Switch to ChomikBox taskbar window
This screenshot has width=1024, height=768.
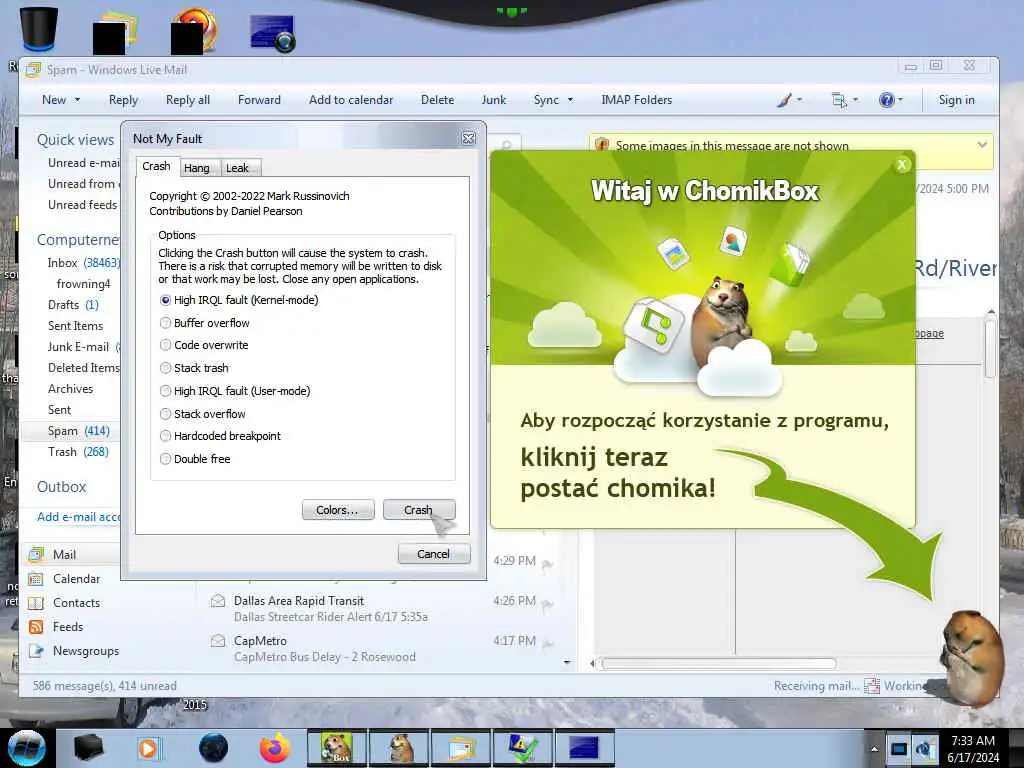337,748
